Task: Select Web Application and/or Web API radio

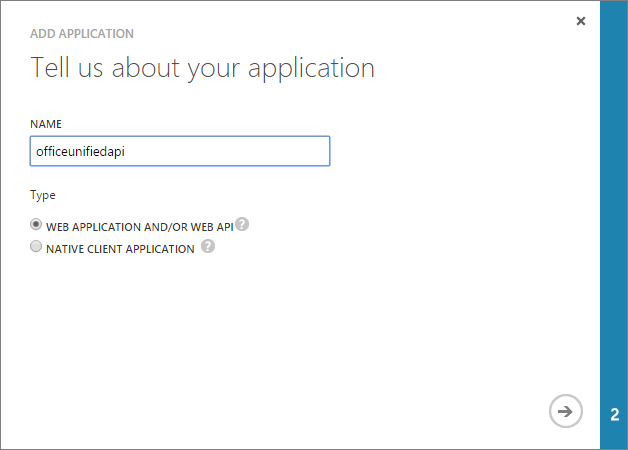Action: pos(36,224)
